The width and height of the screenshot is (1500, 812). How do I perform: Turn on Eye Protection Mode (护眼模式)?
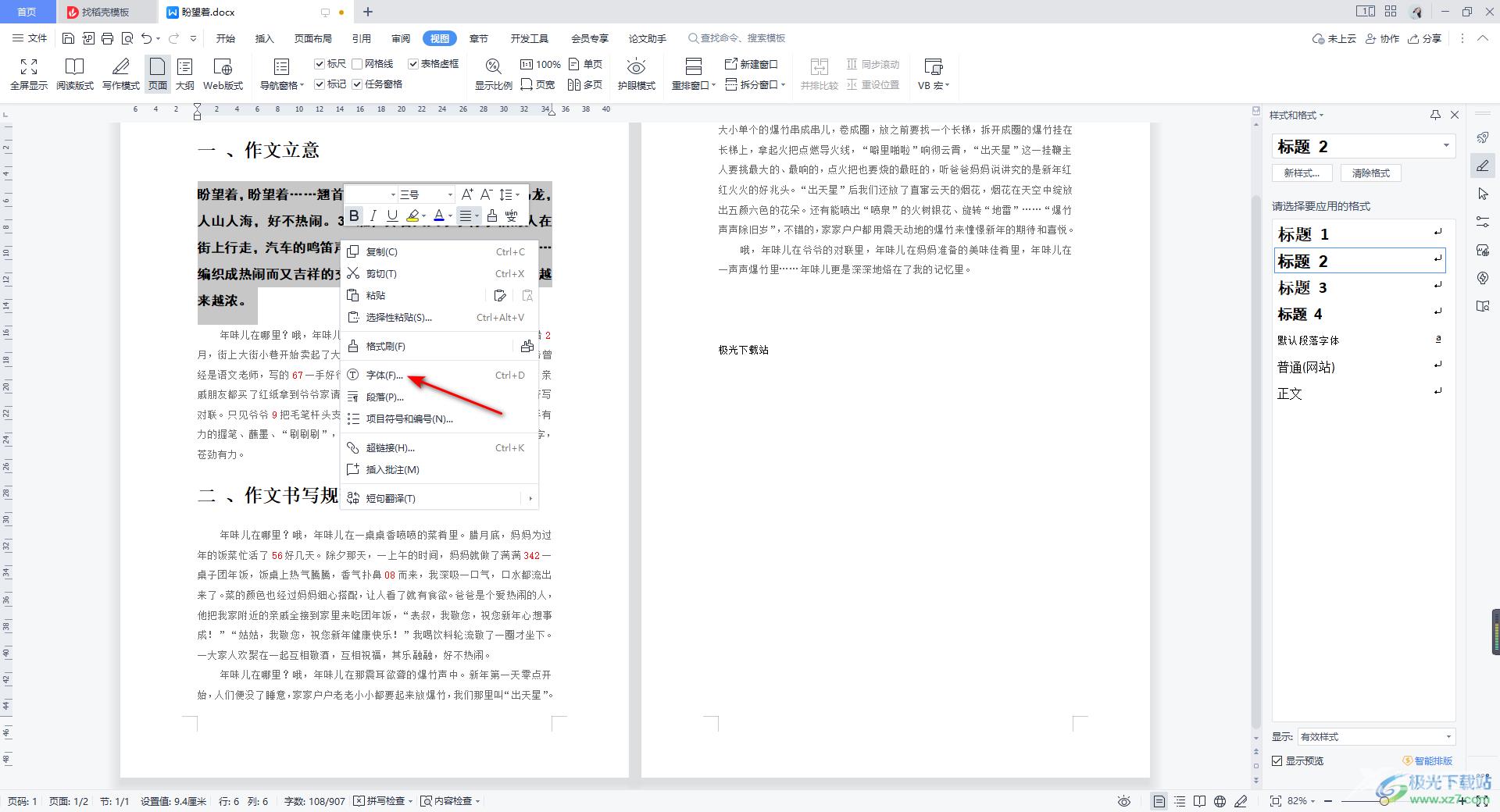[636, 74]
